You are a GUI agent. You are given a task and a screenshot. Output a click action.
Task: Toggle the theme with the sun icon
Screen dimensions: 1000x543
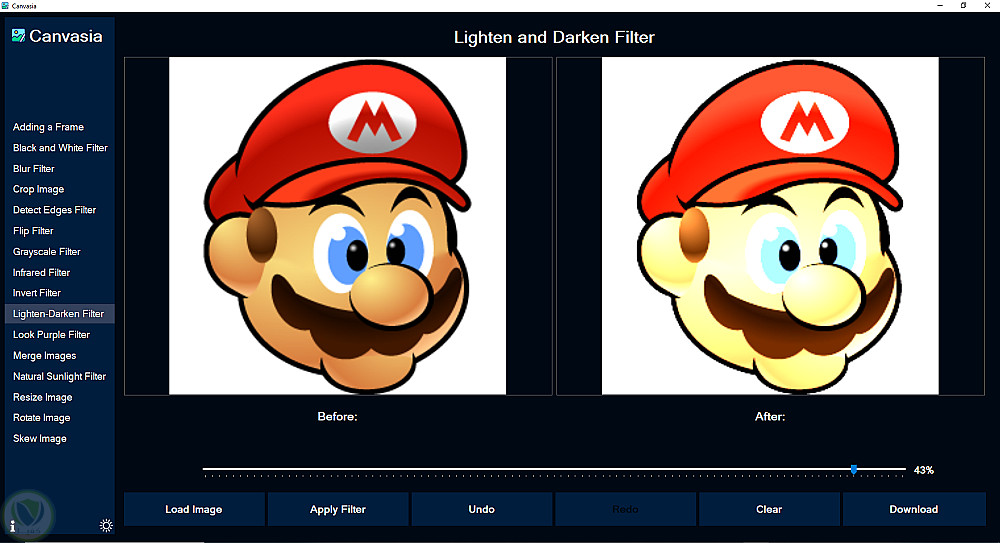pyautogui.click(x=106, y=525)
